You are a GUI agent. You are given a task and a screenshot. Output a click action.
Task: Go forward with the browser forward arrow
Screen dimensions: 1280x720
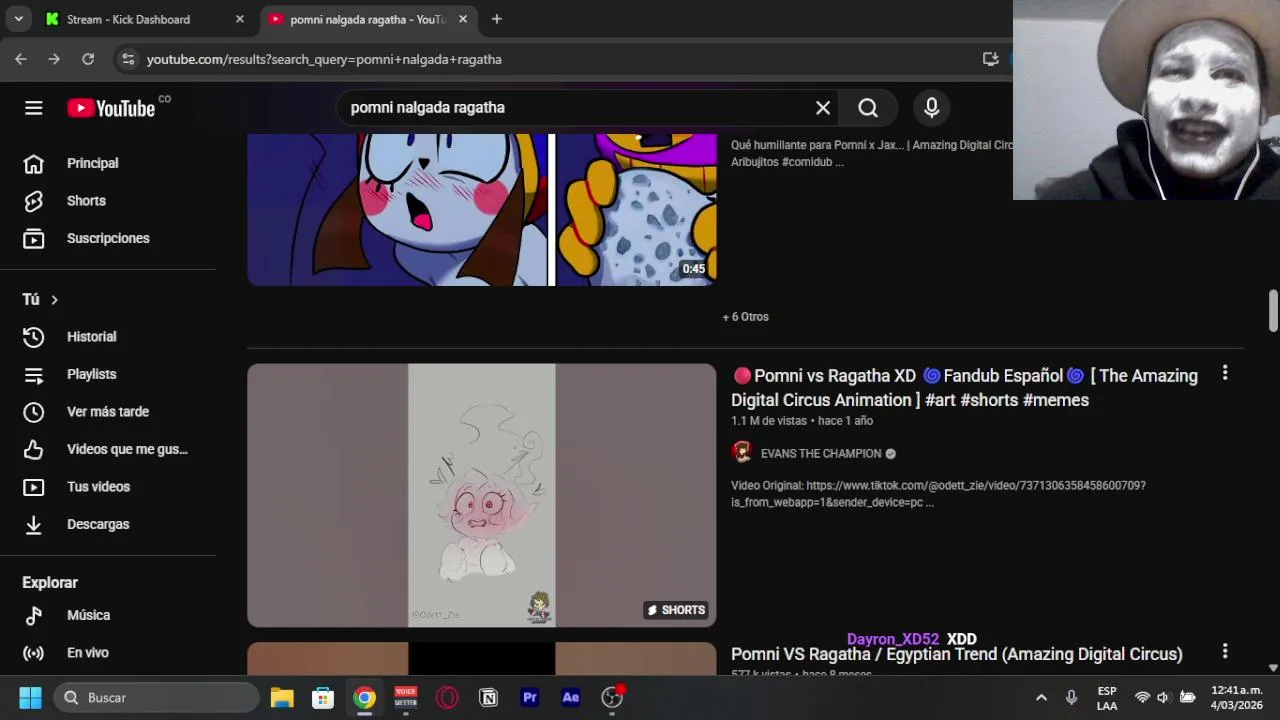pyautogui.click(x=54, y=59)
